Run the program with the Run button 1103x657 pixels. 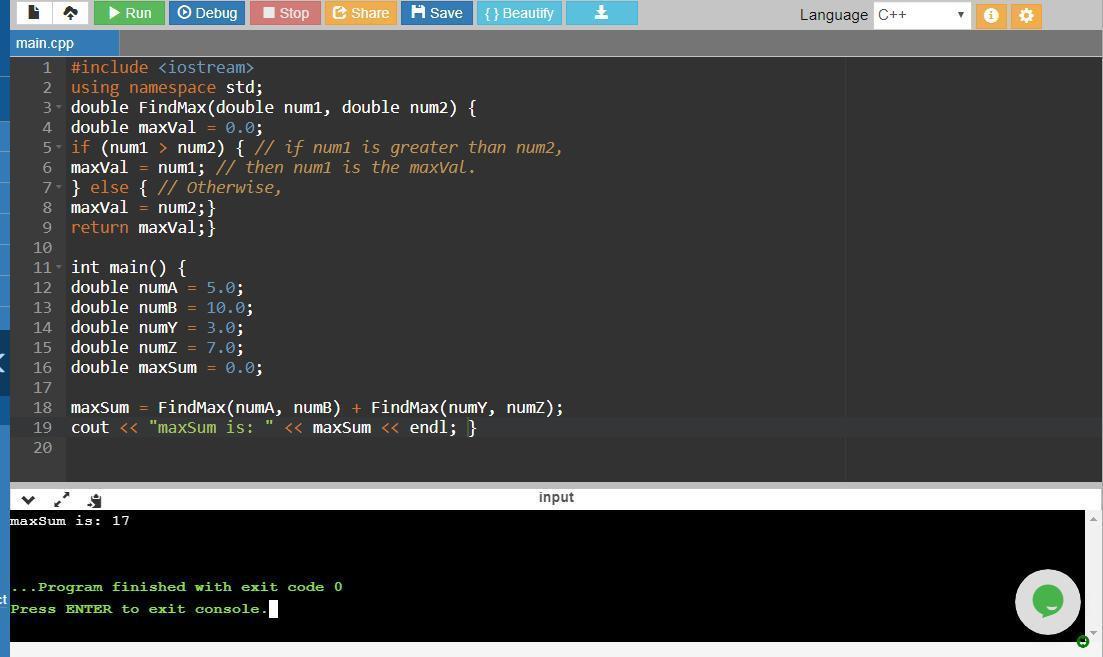pos(129,13)
